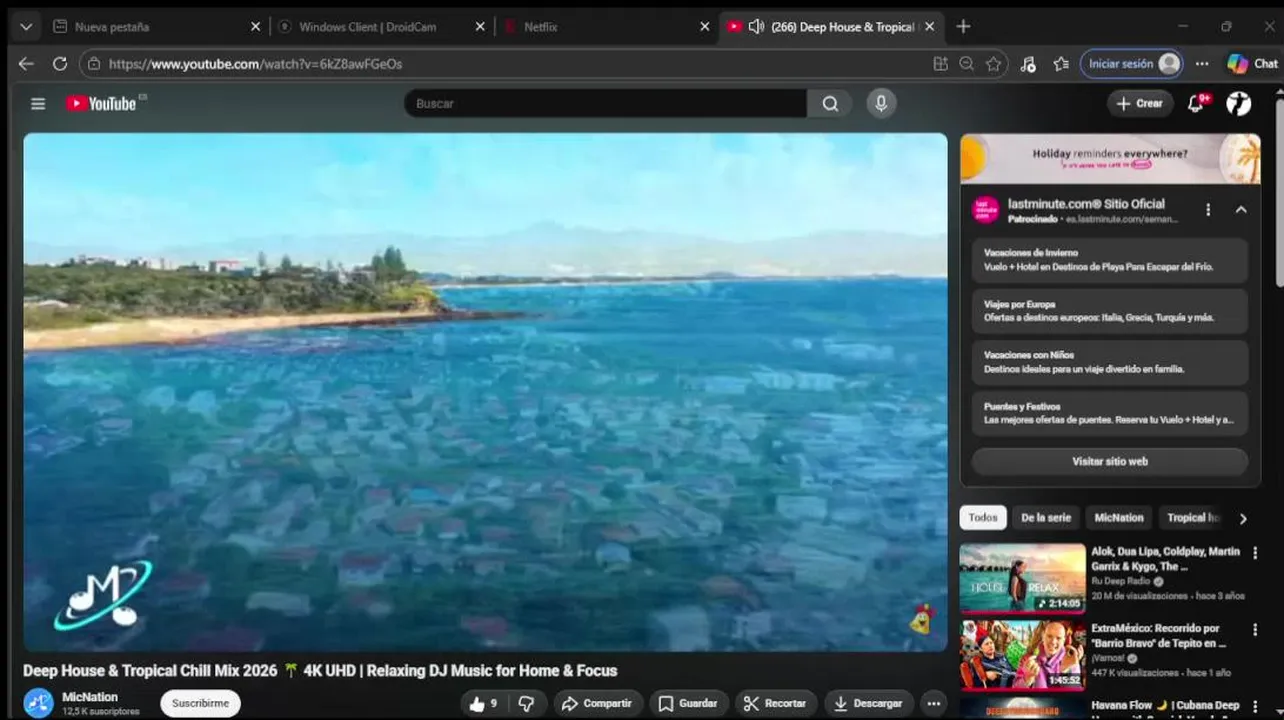
Task: Select the MicNation filter chip
Action: [x=1119, y=518]
